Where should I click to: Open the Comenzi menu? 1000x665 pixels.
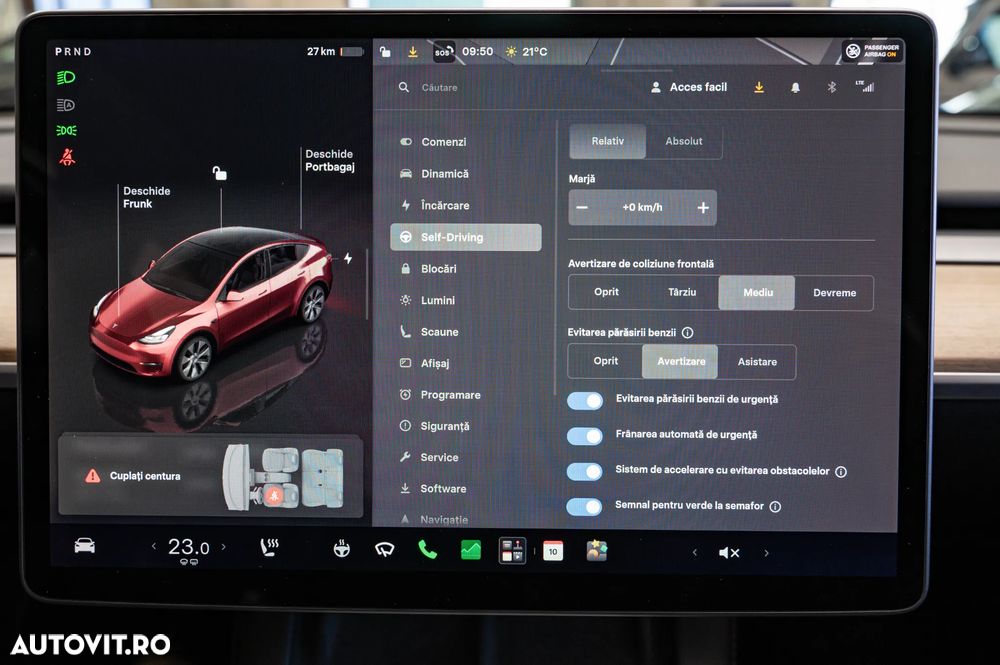tap(466, 142)
